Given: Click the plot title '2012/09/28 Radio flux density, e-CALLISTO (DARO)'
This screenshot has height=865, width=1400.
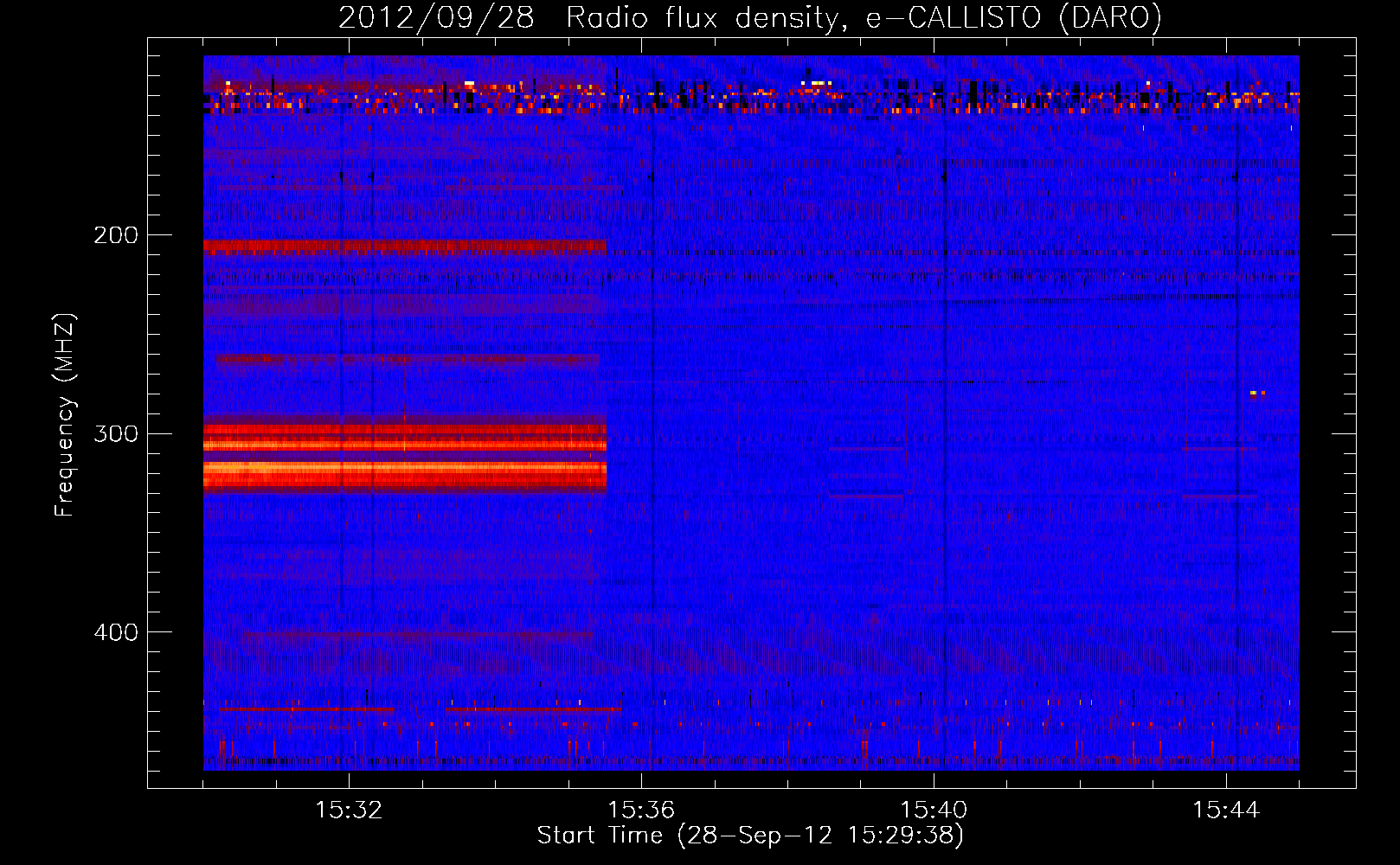Looking at the screenshot, I should [750, 17].
